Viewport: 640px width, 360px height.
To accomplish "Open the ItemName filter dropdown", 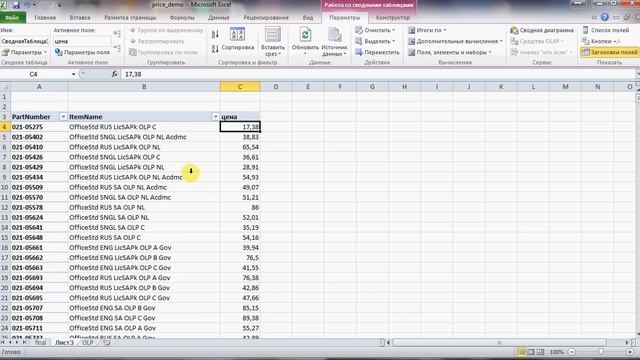I will [215, 117].
